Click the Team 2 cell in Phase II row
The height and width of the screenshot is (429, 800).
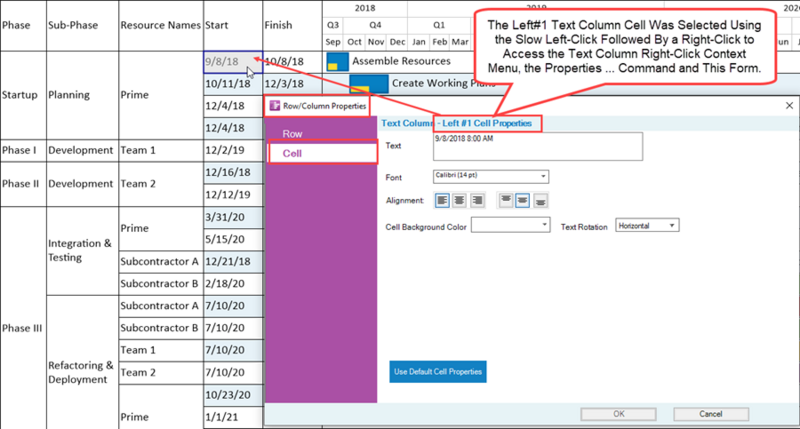pos(161,184)
